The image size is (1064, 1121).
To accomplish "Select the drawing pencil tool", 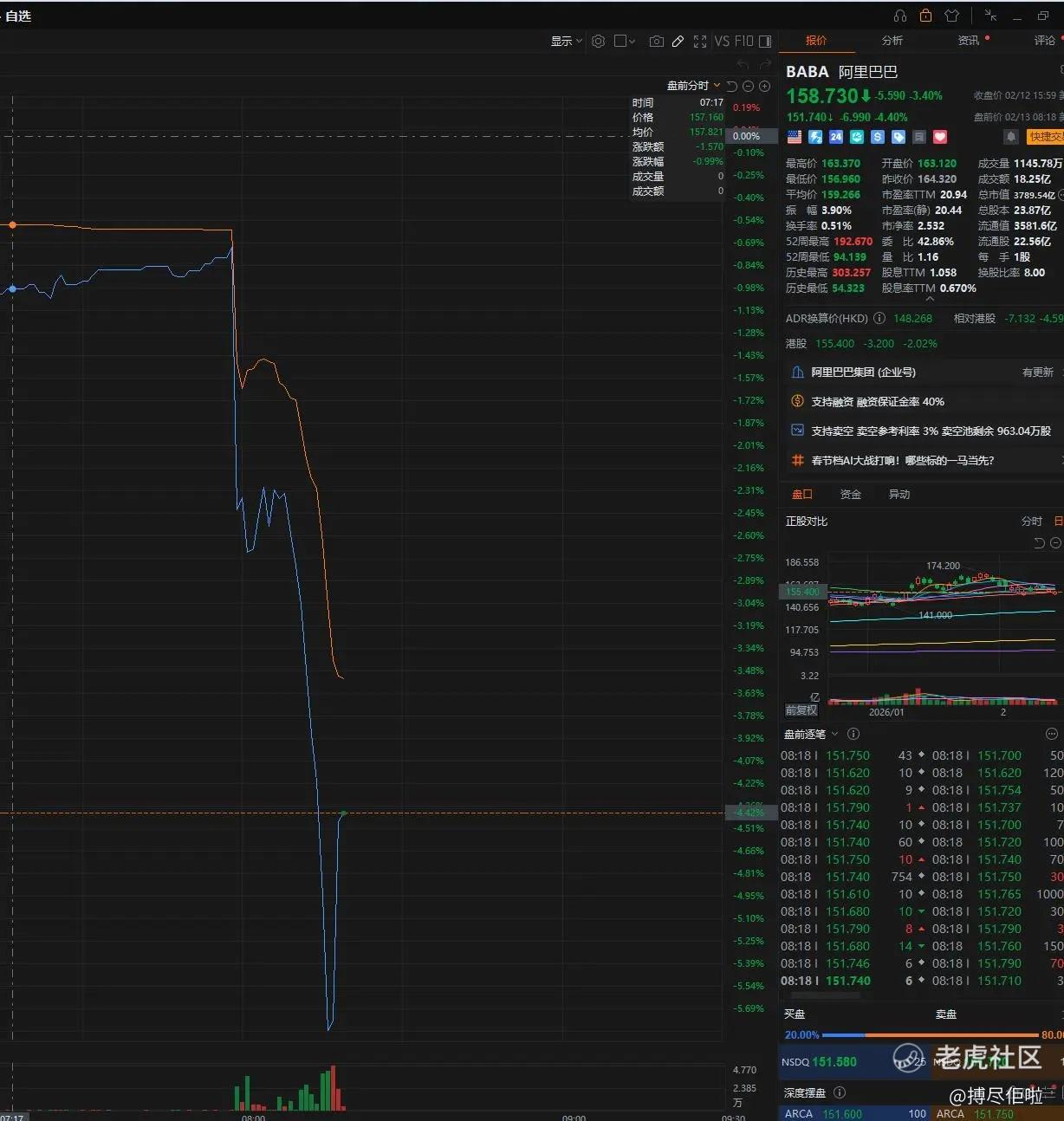I will 678,41.
